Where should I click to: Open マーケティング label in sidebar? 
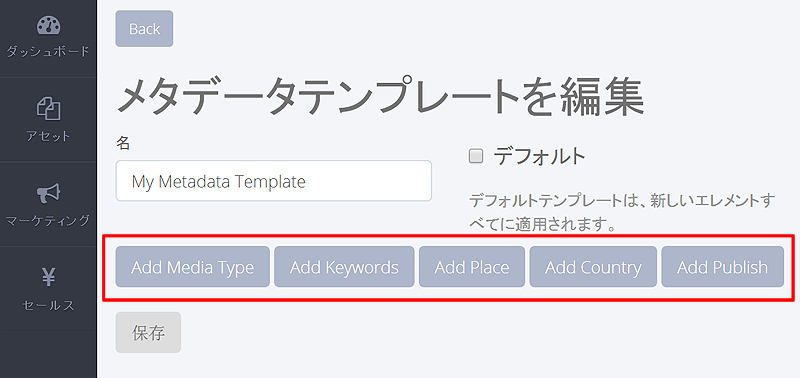tap(48, 220)
